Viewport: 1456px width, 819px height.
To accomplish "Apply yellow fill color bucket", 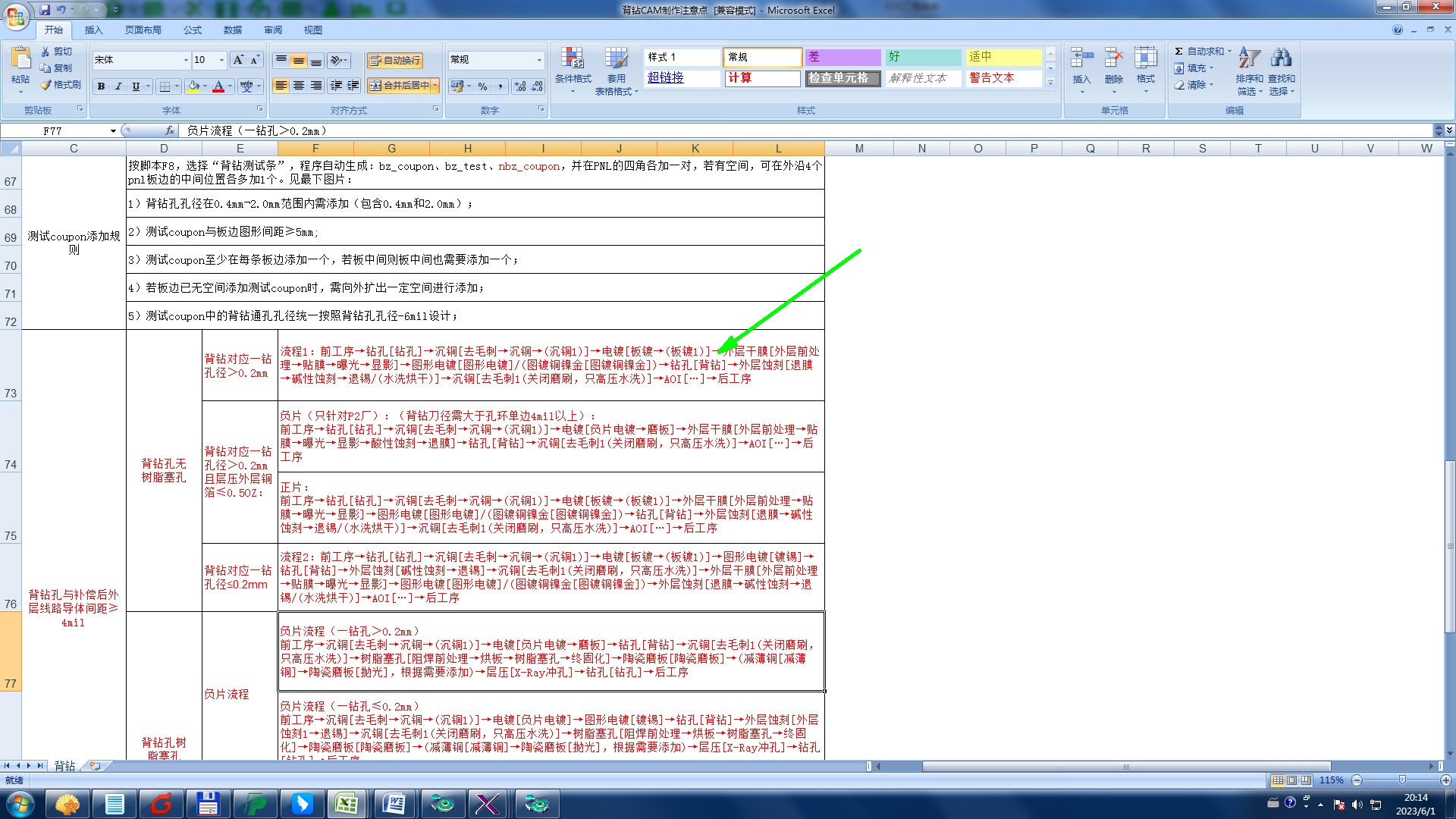I will click(193, 86).
